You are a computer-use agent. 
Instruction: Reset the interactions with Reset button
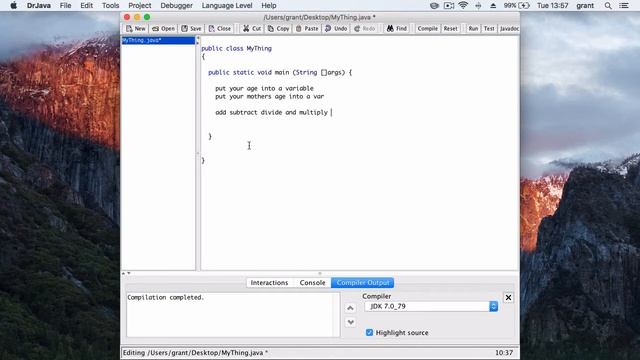(x=451, y=29)
